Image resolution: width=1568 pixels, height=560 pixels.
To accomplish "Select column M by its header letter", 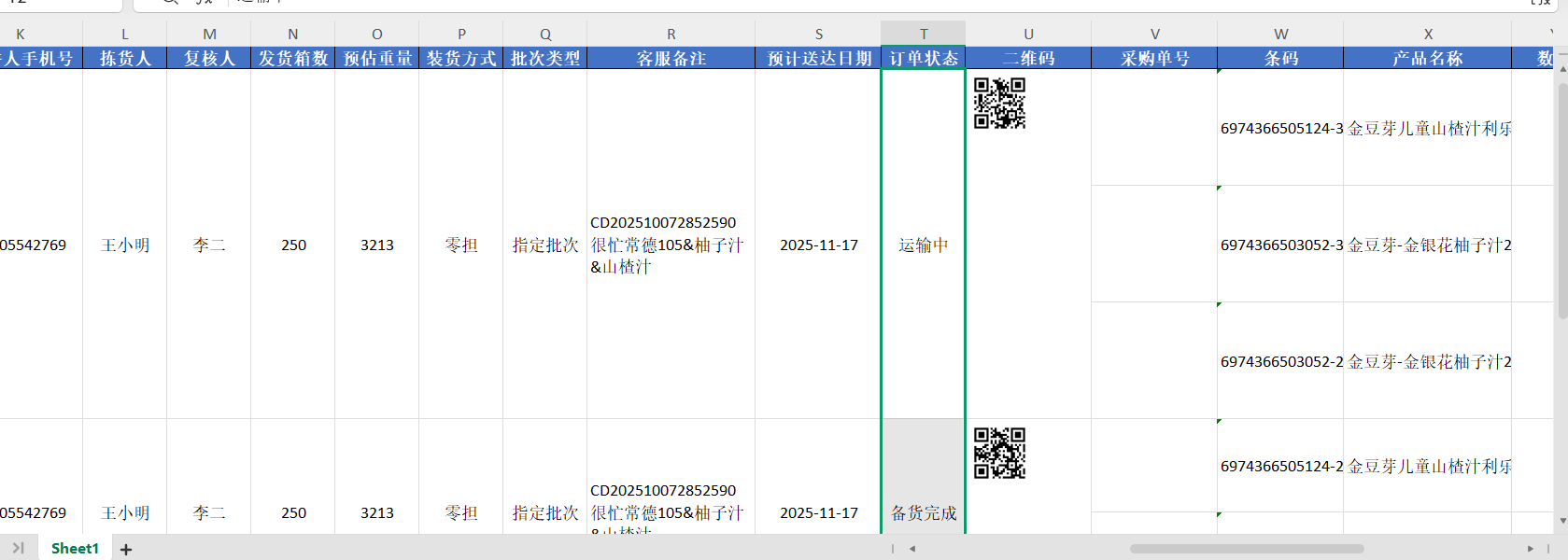I will 209,35.
